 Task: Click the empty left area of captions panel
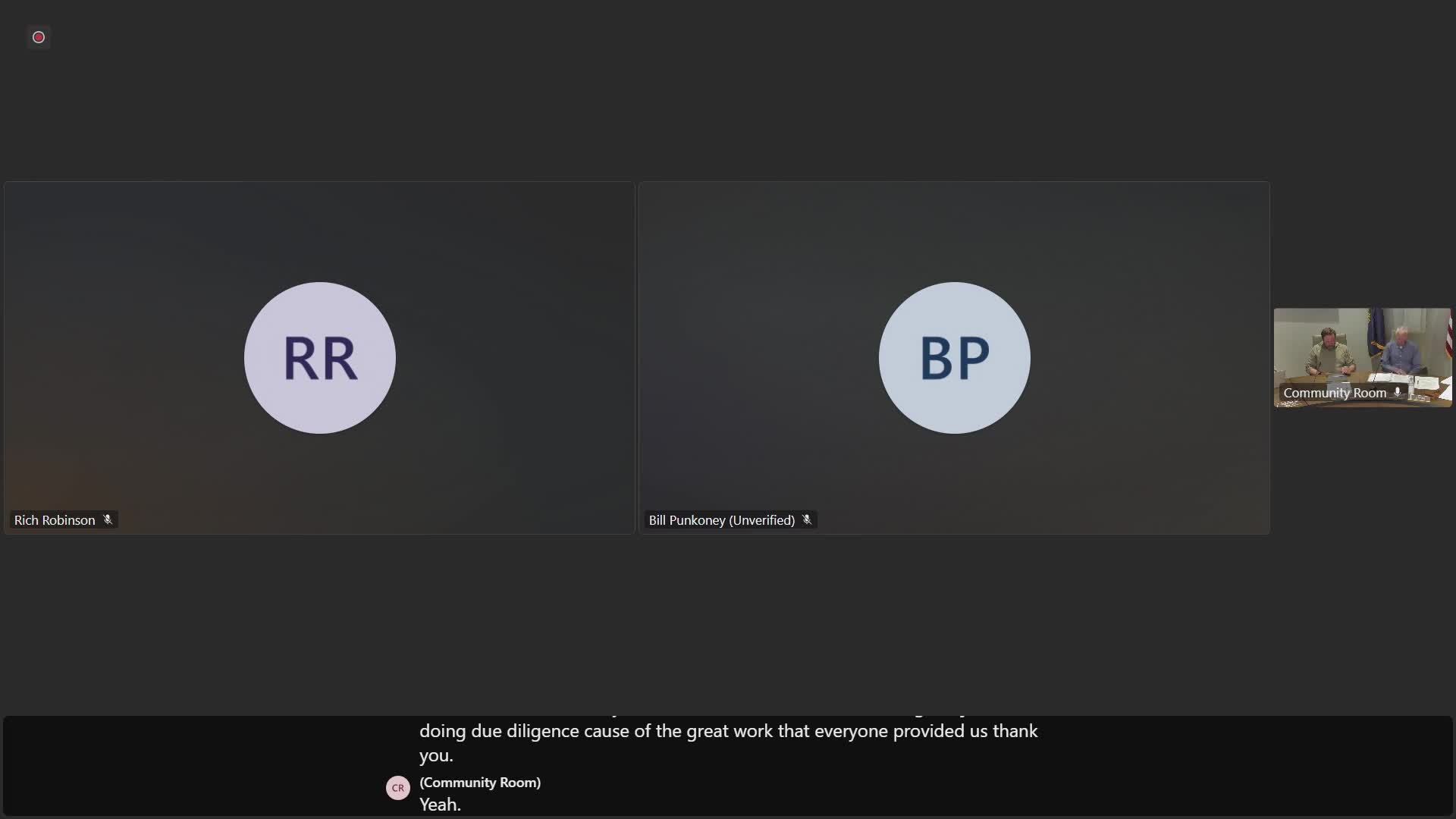(190, 766)
